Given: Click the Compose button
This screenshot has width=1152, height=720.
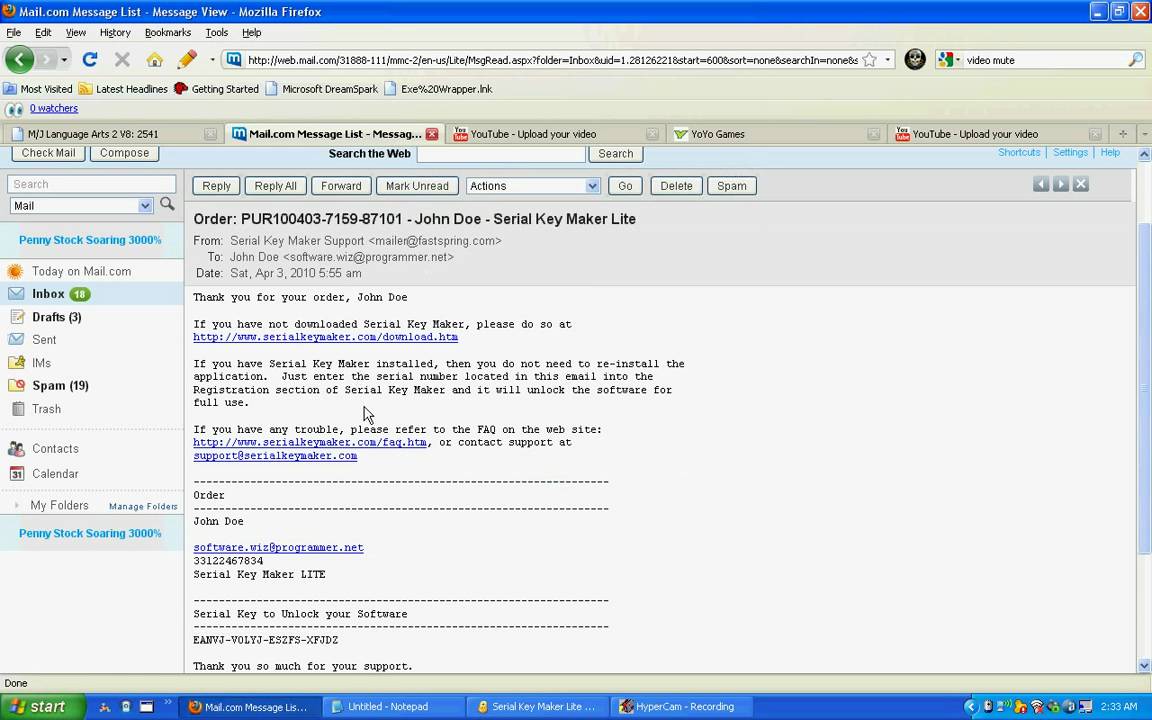Looking at the screenshot, I should coord(124,153).
